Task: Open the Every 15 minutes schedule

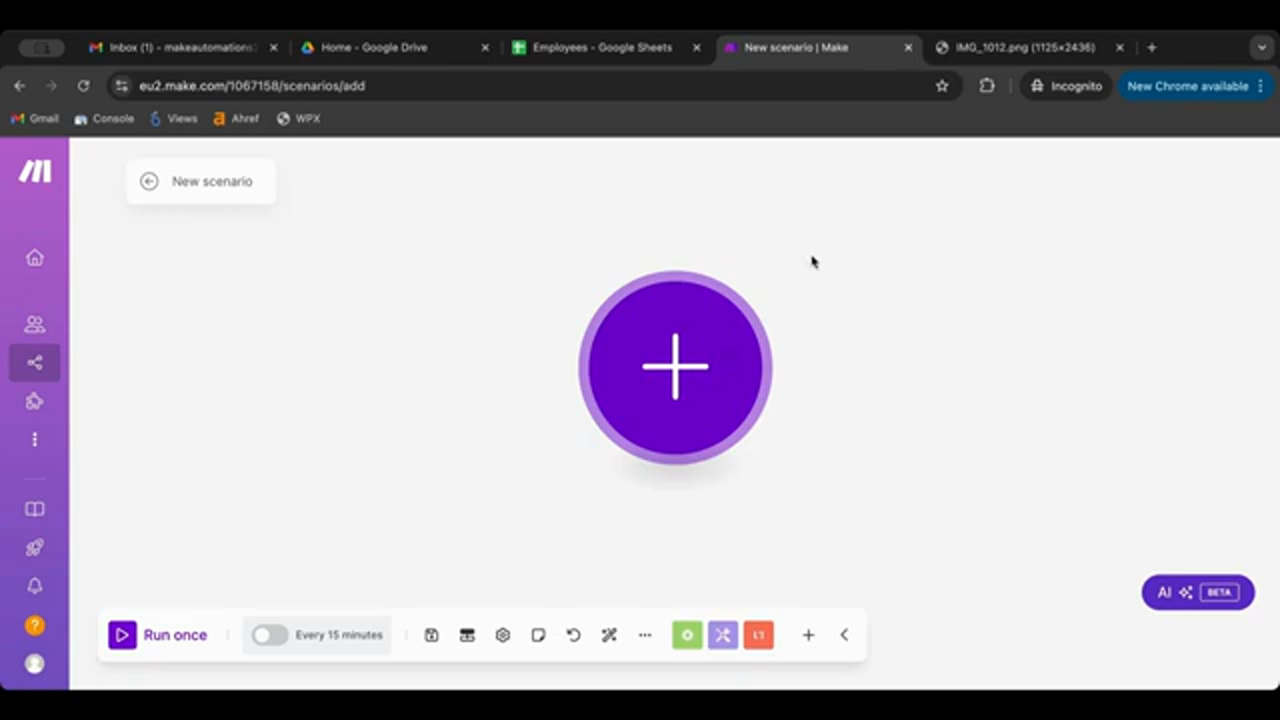Action: tap(339, 635)
